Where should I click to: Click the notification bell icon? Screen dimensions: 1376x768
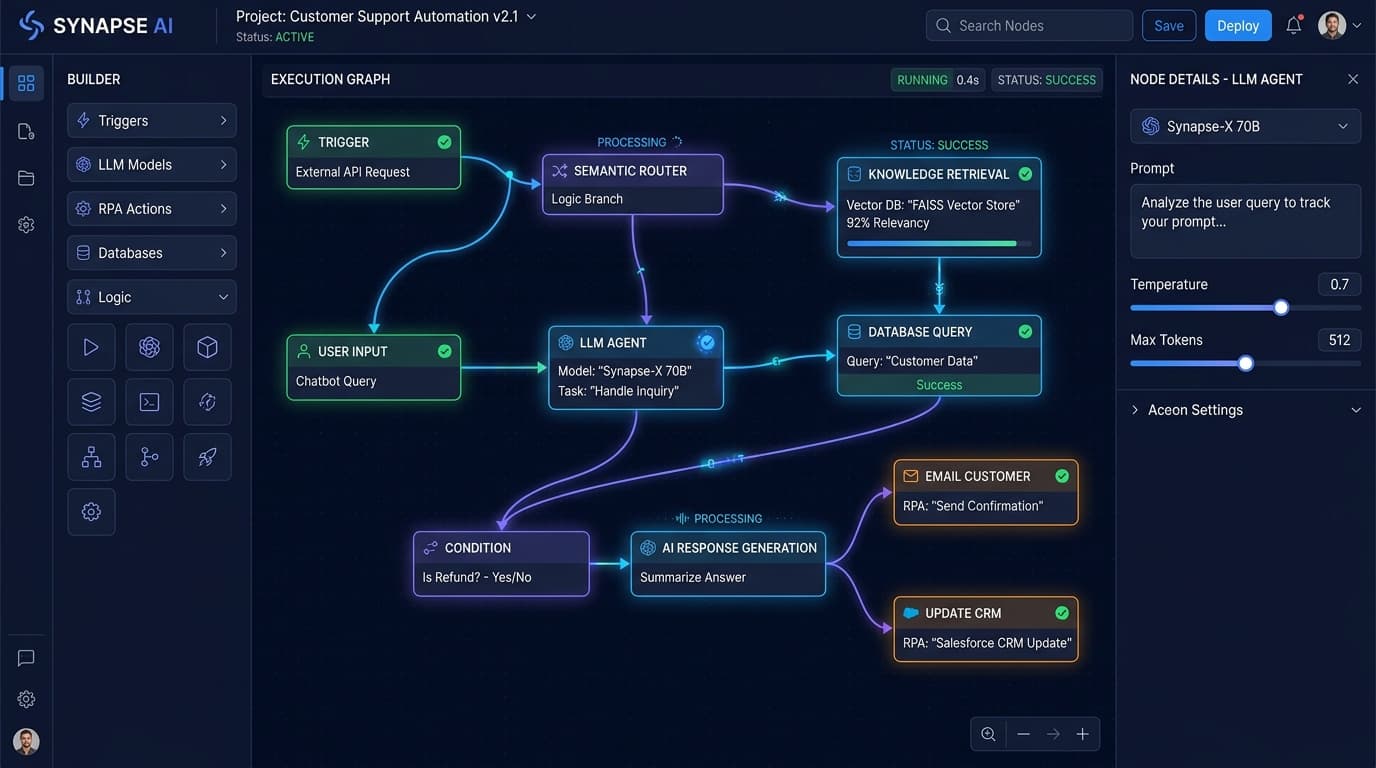click(x=1294, y=26)
